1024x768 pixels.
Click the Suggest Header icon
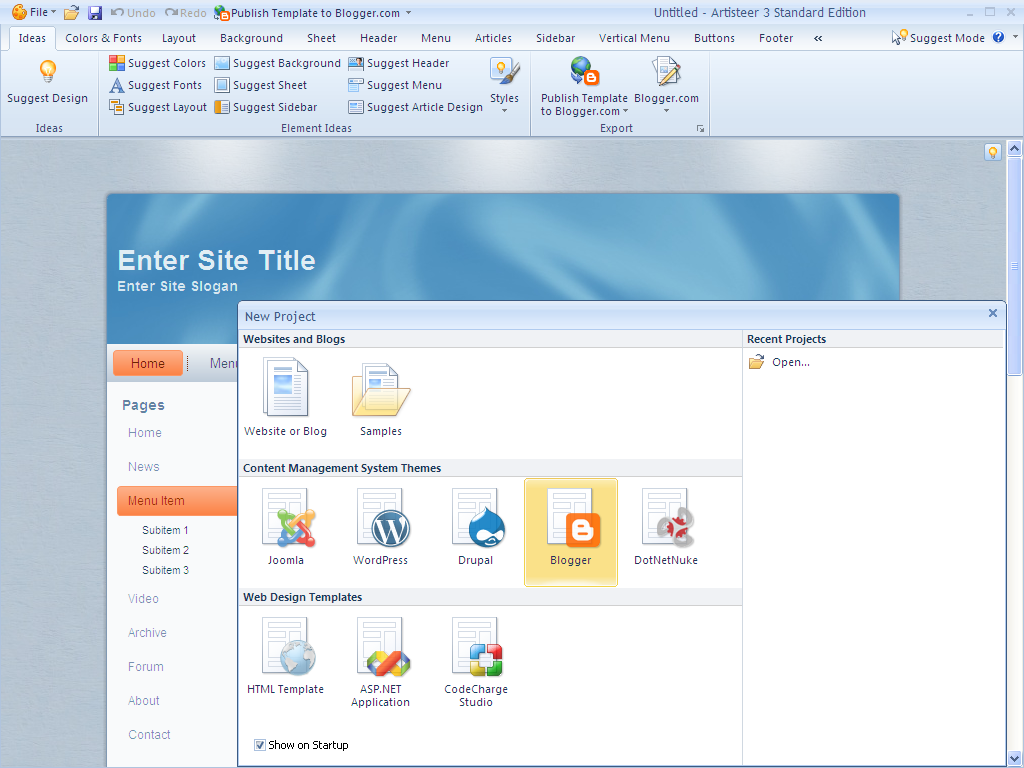click(x=356, y=63)
